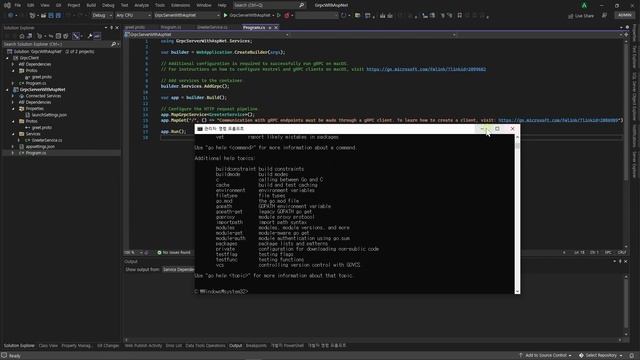
Task: Click green account avatar icon
Action: [x=584, y=5]
